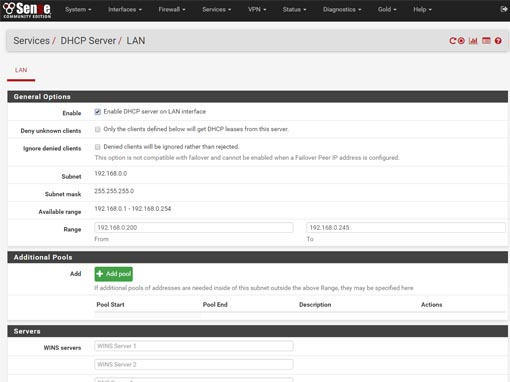This screenshot has width=510, height=382.
Task: Click the Pool Start column header
Action: (x=110, y=305)
